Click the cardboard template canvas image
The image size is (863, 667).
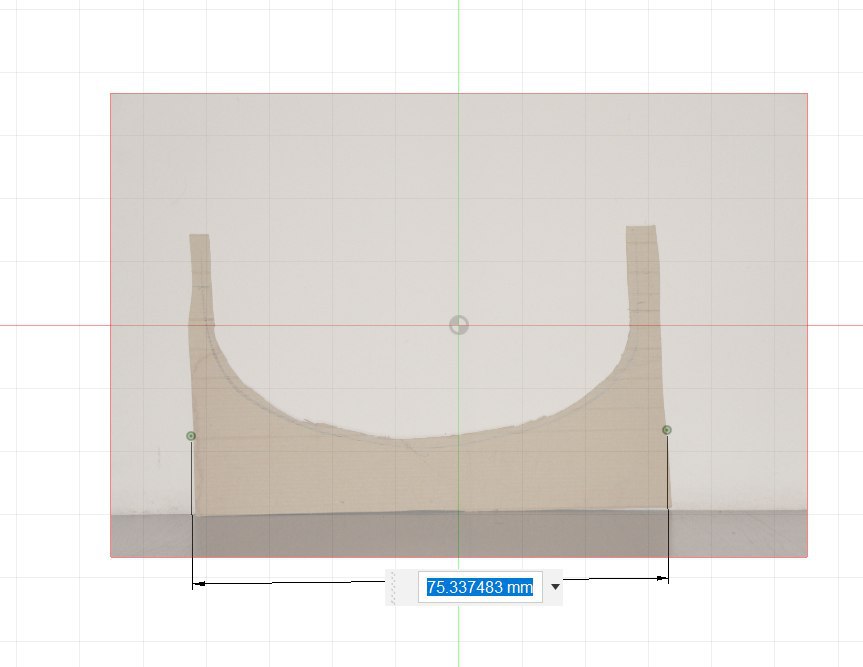tap(459, 325)
